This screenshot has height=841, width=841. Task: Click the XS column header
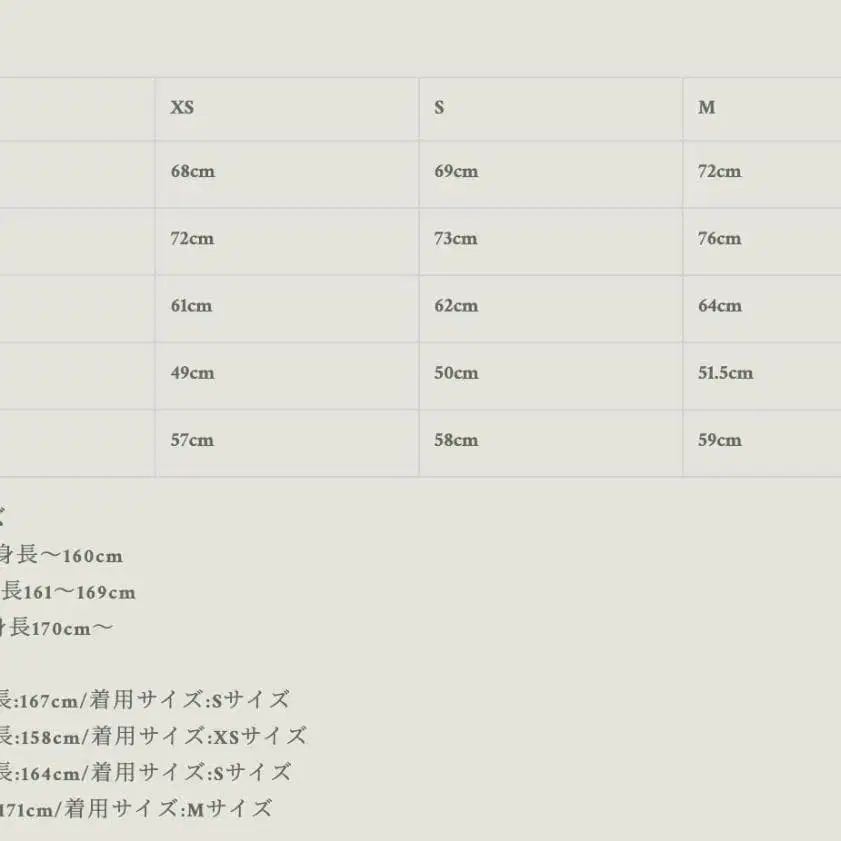point(182,108)
